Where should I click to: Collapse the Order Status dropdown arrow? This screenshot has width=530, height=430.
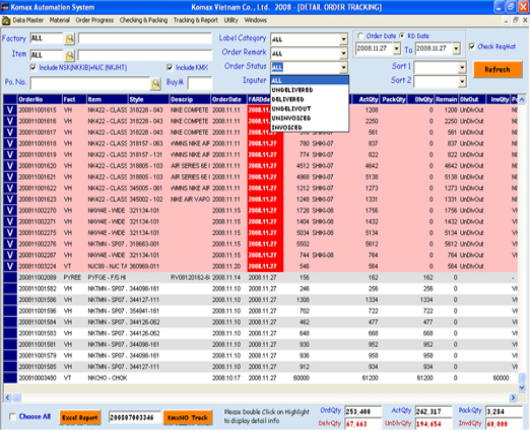(x=343, y=67)
